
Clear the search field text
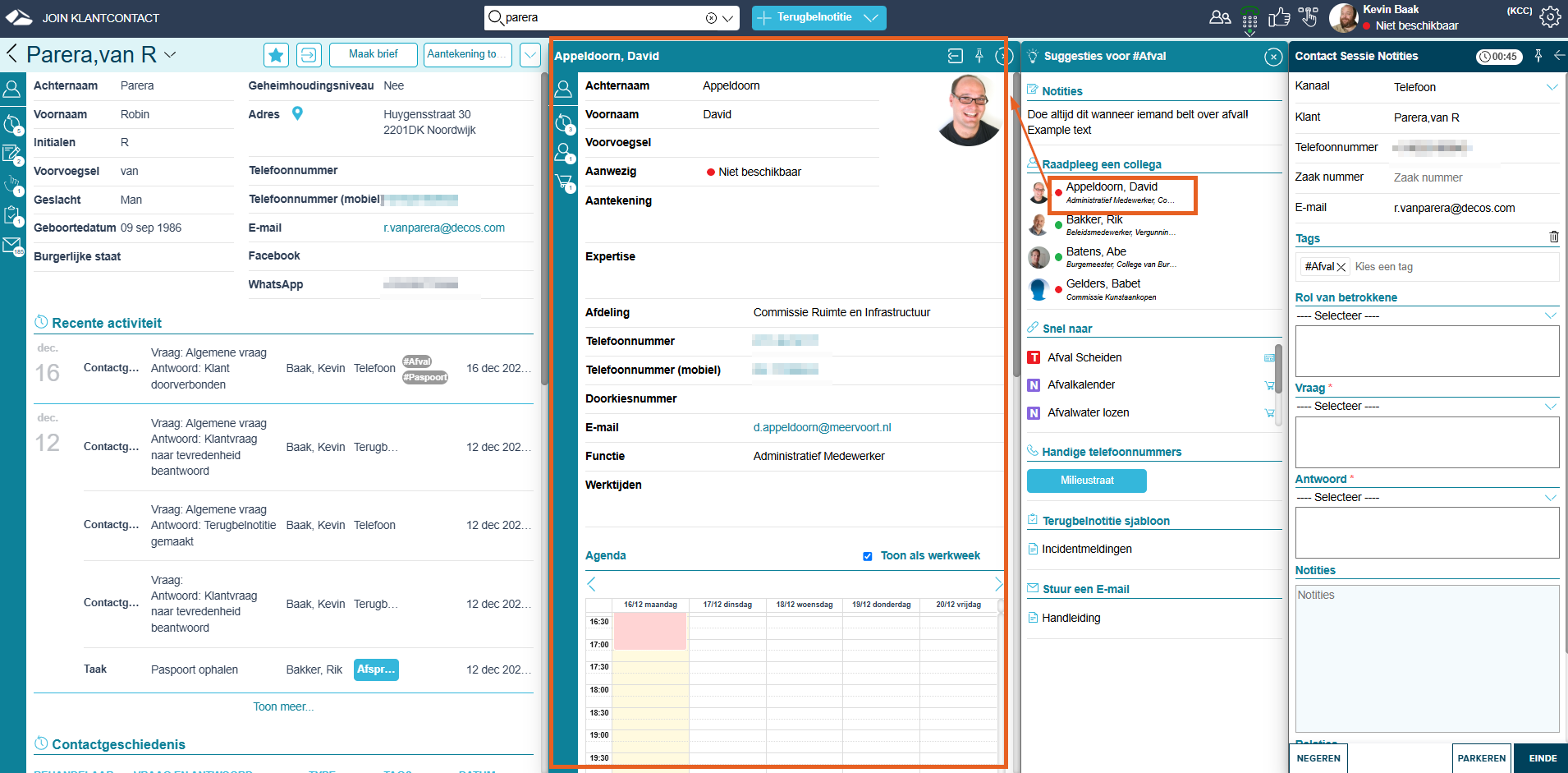(x=711, y=18)
